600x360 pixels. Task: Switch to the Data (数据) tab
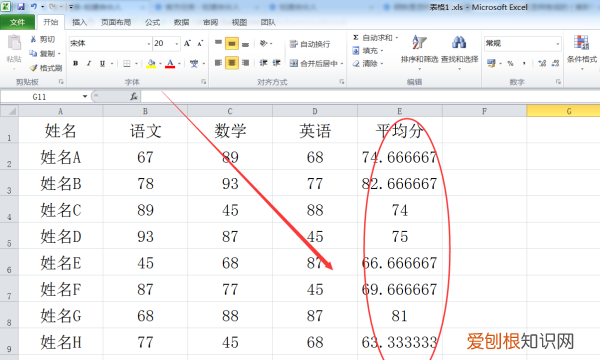(181, 22)
